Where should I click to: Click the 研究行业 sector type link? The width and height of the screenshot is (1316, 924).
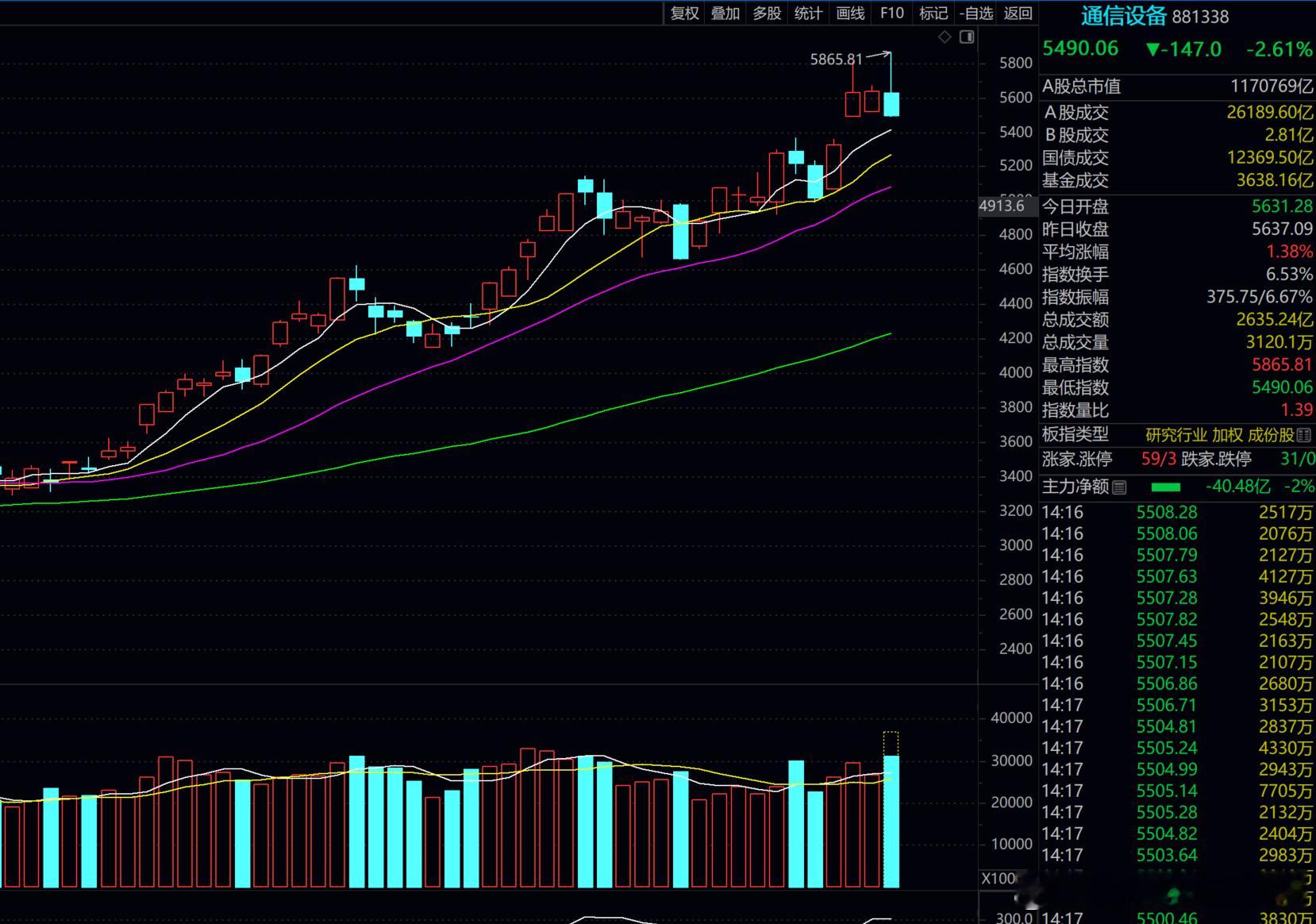coord(1176,435)
